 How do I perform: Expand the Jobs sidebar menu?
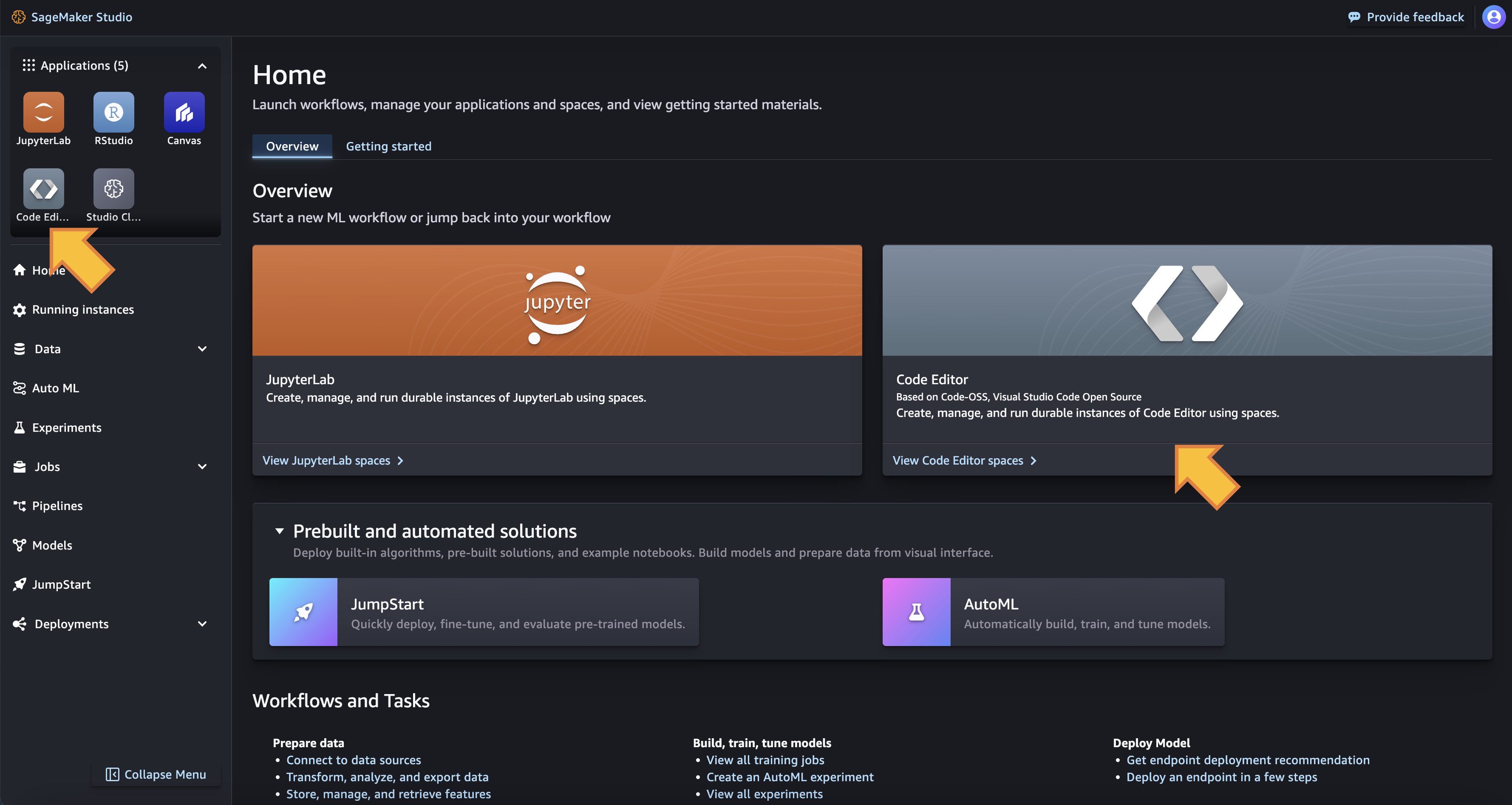[202, 467]
